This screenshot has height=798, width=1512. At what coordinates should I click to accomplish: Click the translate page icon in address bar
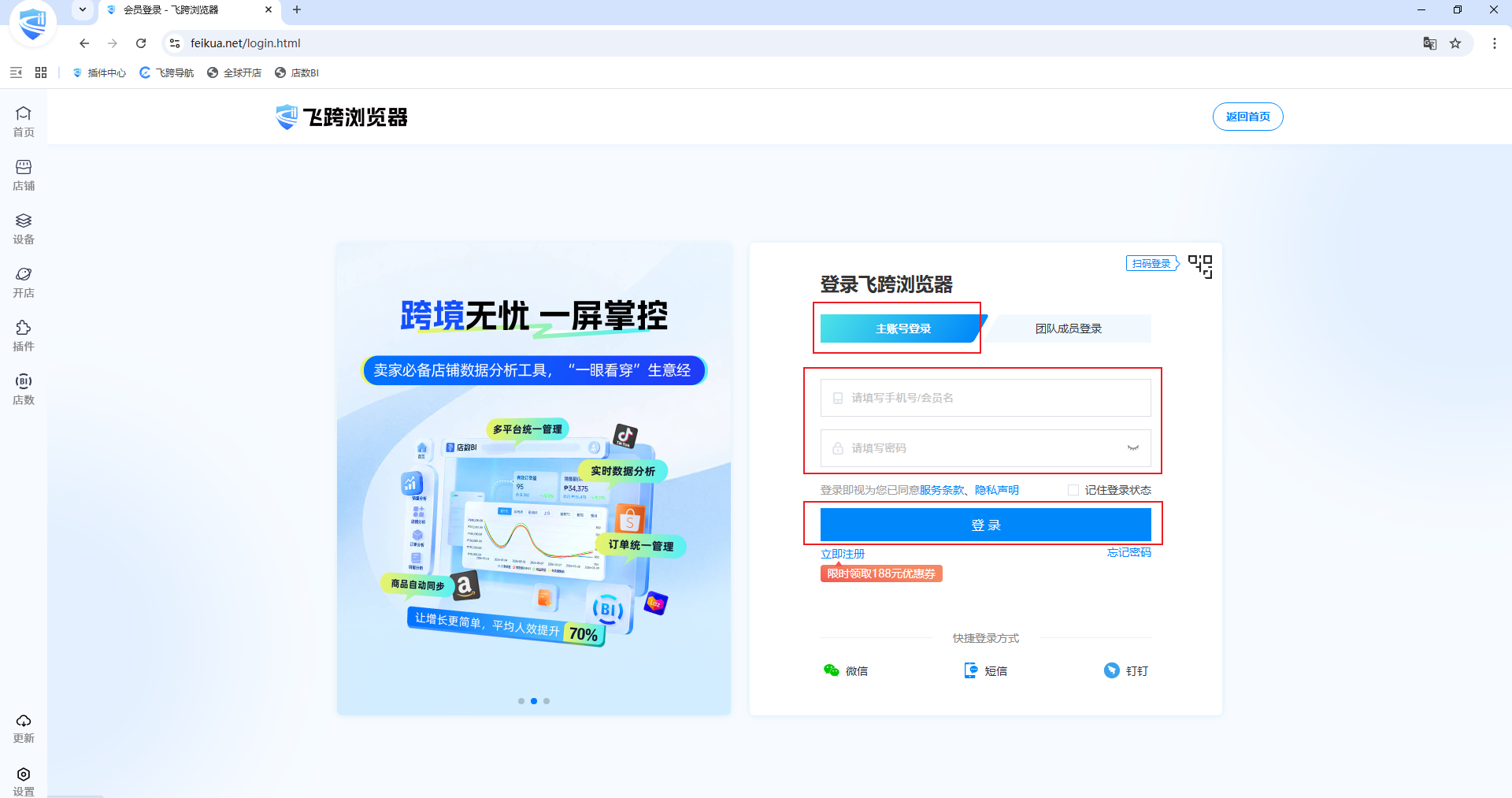coord(1430,43)
